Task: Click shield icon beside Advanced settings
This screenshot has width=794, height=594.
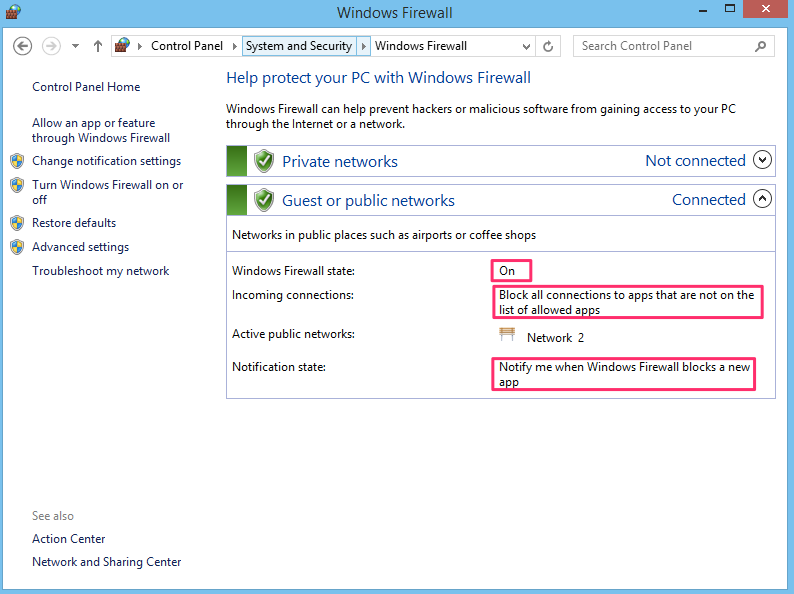Action: [17, 247]
